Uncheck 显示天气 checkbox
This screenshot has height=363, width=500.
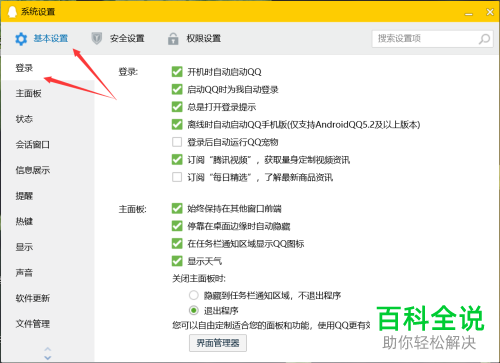click(177, 261)
